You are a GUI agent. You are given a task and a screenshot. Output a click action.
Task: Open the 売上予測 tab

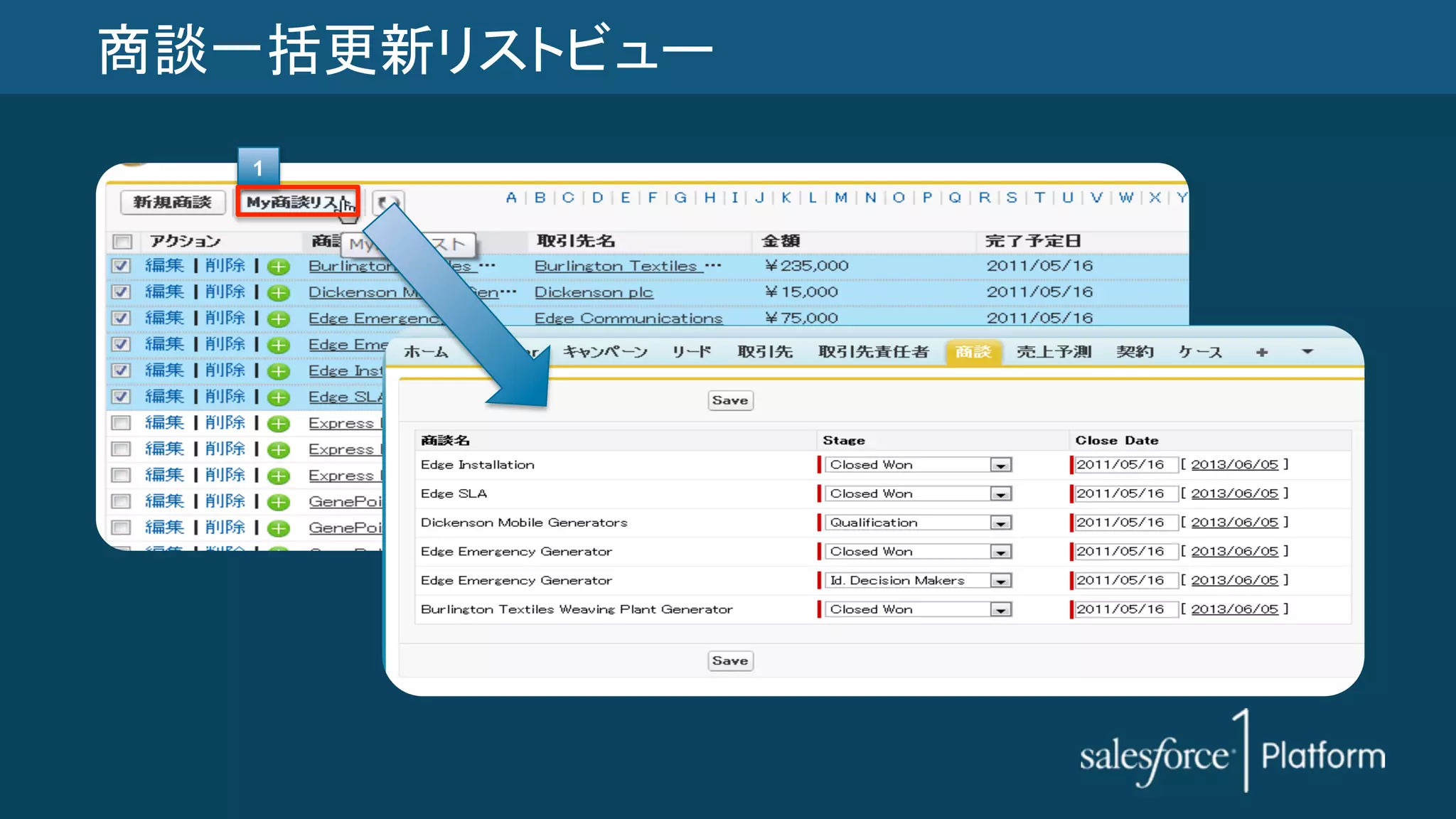click(x=1054, y=352)
